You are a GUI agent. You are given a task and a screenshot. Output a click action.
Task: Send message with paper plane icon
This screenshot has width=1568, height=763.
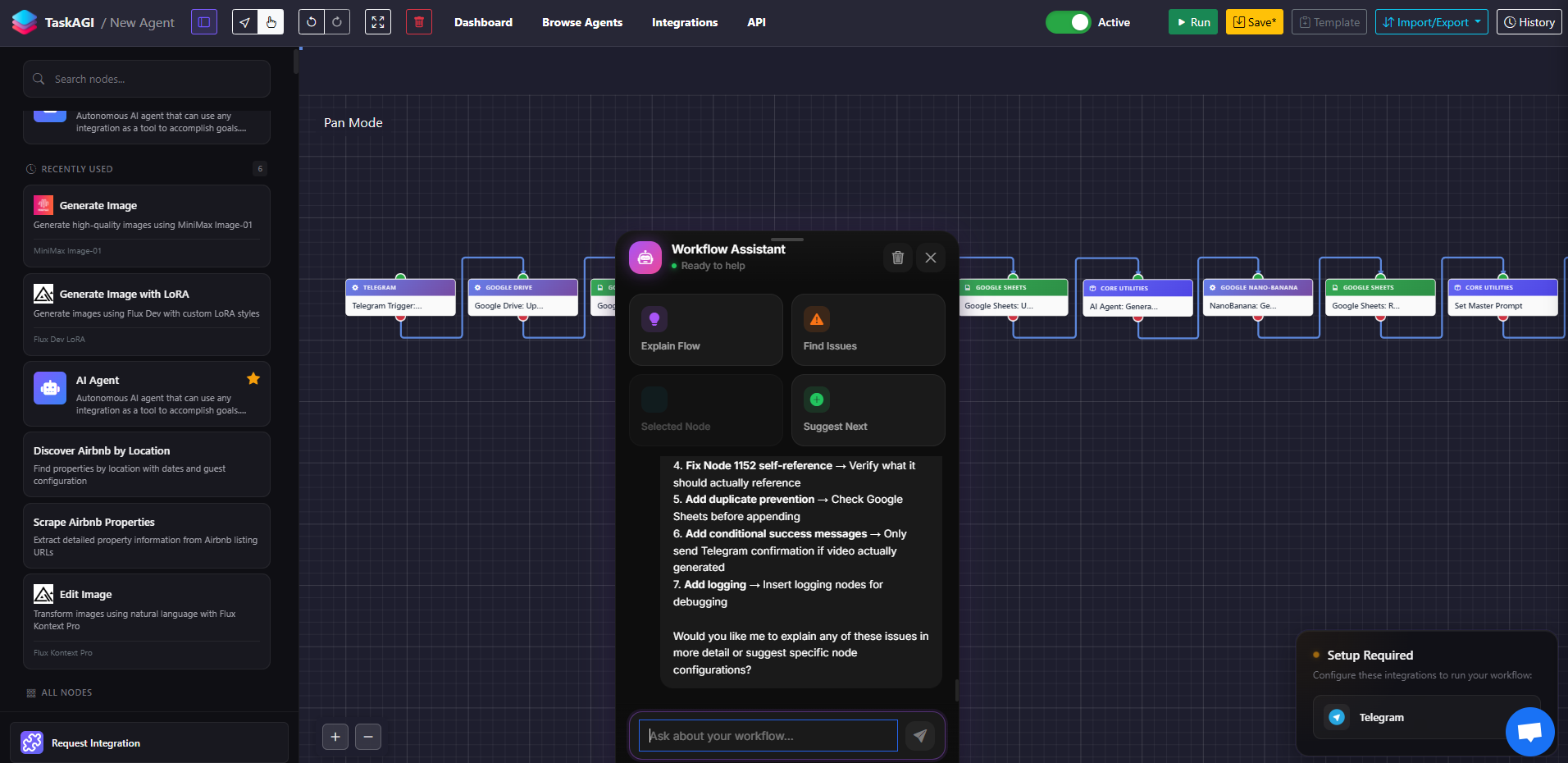pos(920,736)
